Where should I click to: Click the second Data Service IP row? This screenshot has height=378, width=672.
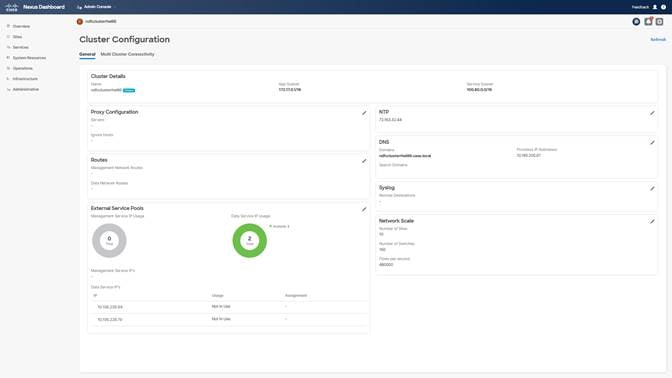coord(229,319)
